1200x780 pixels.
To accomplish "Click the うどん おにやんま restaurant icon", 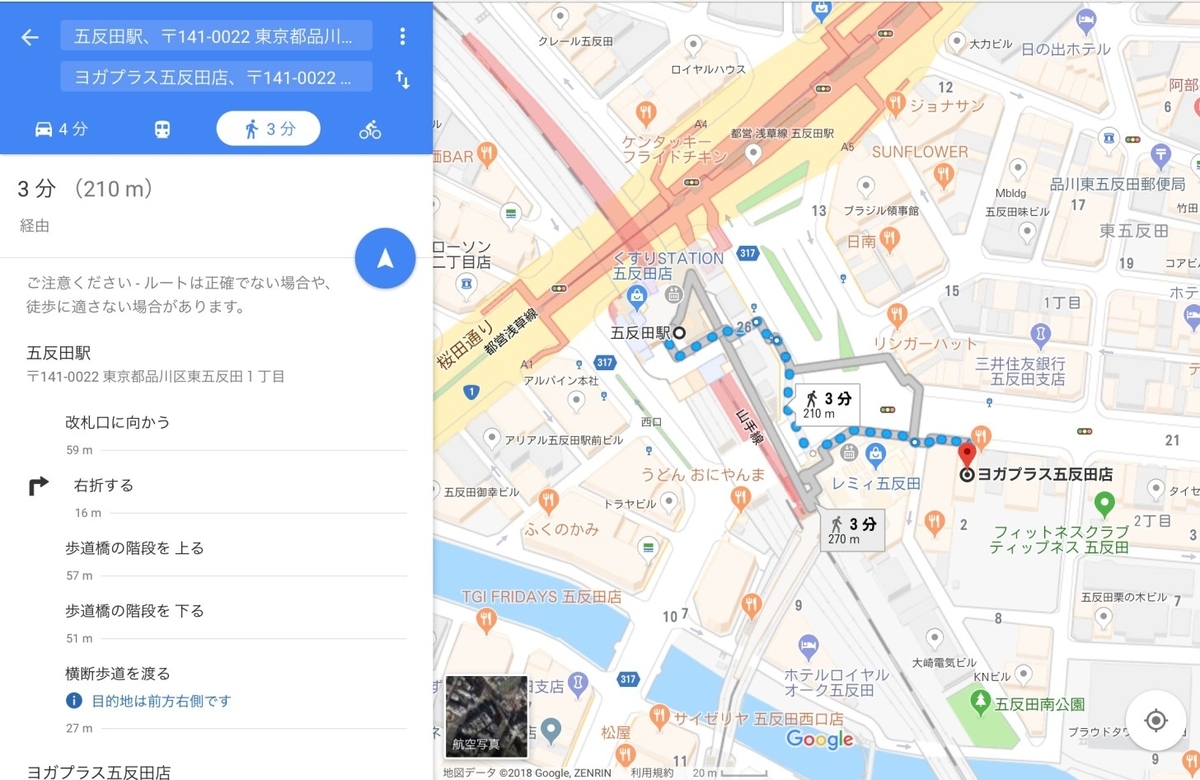I will pos(740,498).
